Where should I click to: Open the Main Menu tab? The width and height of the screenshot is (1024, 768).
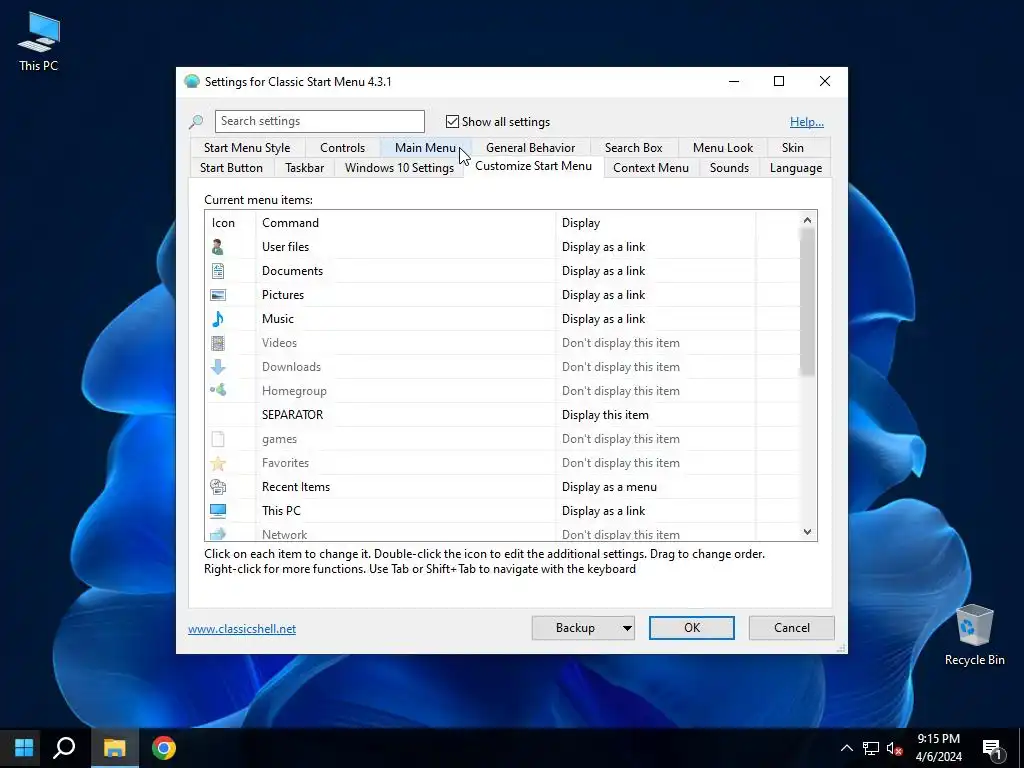click(425, 148)
